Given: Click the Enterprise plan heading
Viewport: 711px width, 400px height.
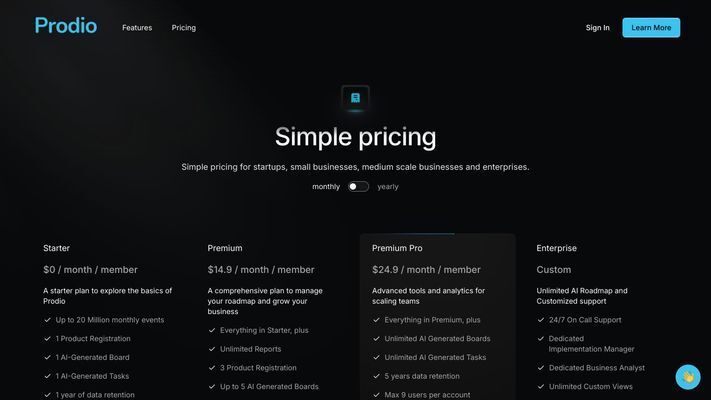Looking at the screenshot, I should pos(556,248).
